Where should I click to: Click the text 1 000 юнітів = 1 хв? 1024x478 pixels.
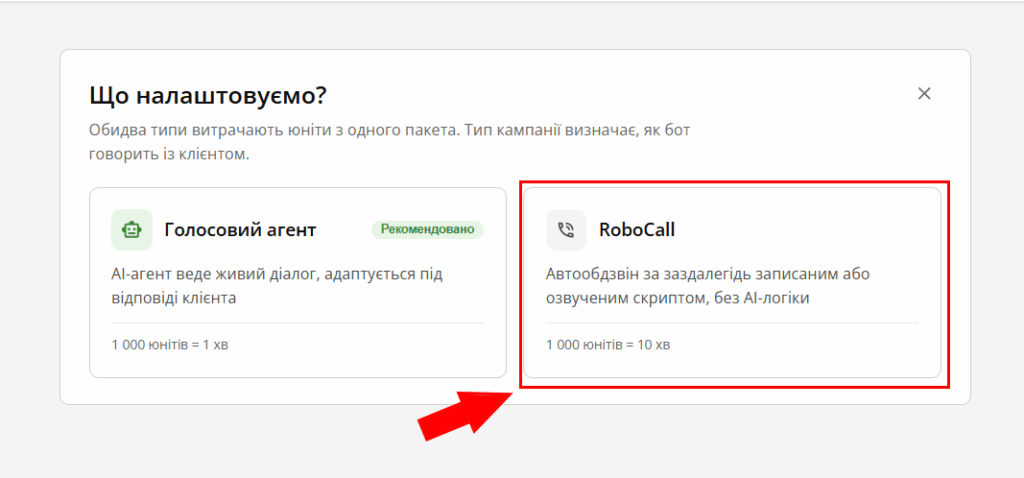coord(170,345)
